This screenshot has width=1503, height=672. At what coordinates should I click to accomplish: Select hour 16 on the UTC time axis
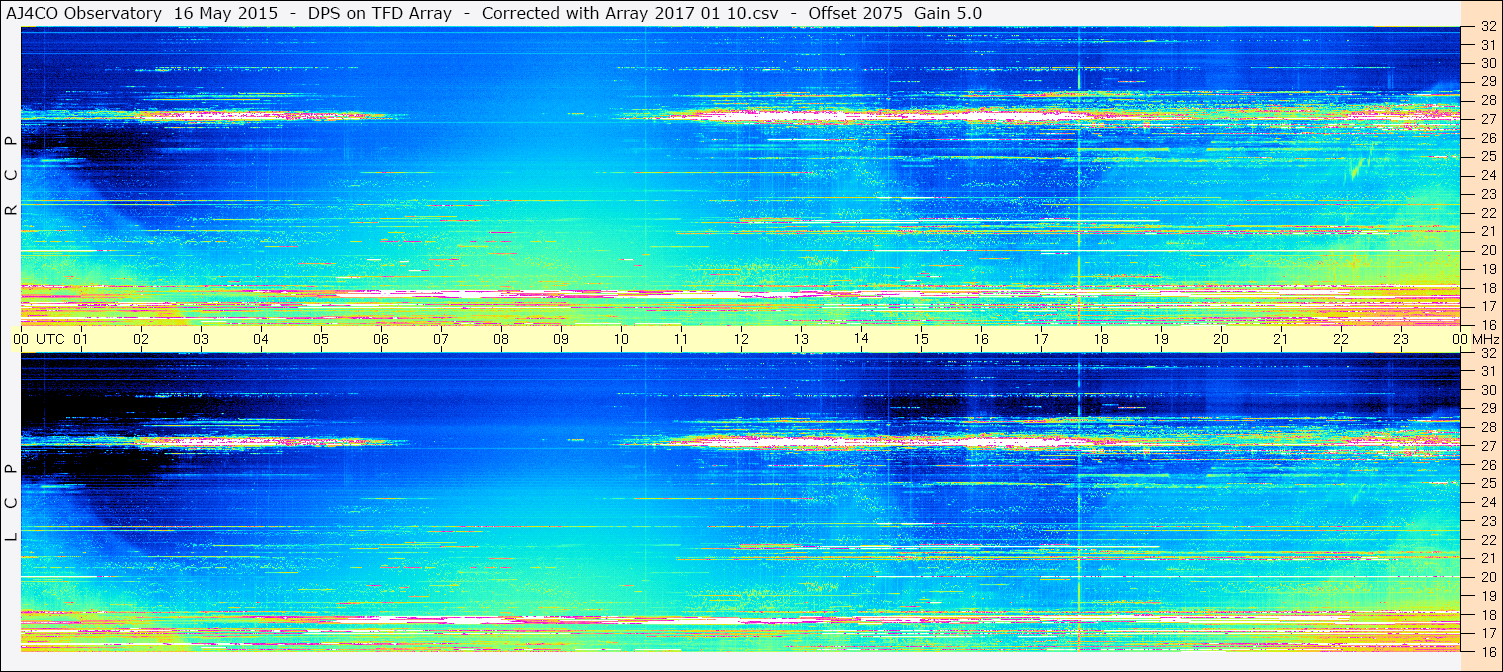pyautogui.click(x=981, y=339)
